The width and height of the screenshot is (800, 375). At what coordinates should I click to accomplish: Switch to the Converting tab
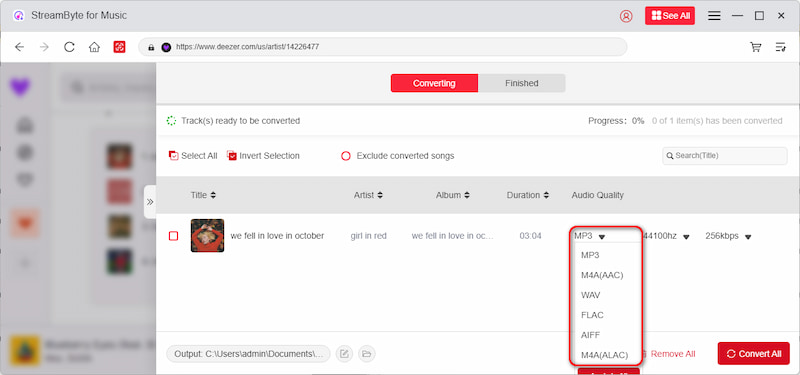pyautogui.click(x=434, y=83)
